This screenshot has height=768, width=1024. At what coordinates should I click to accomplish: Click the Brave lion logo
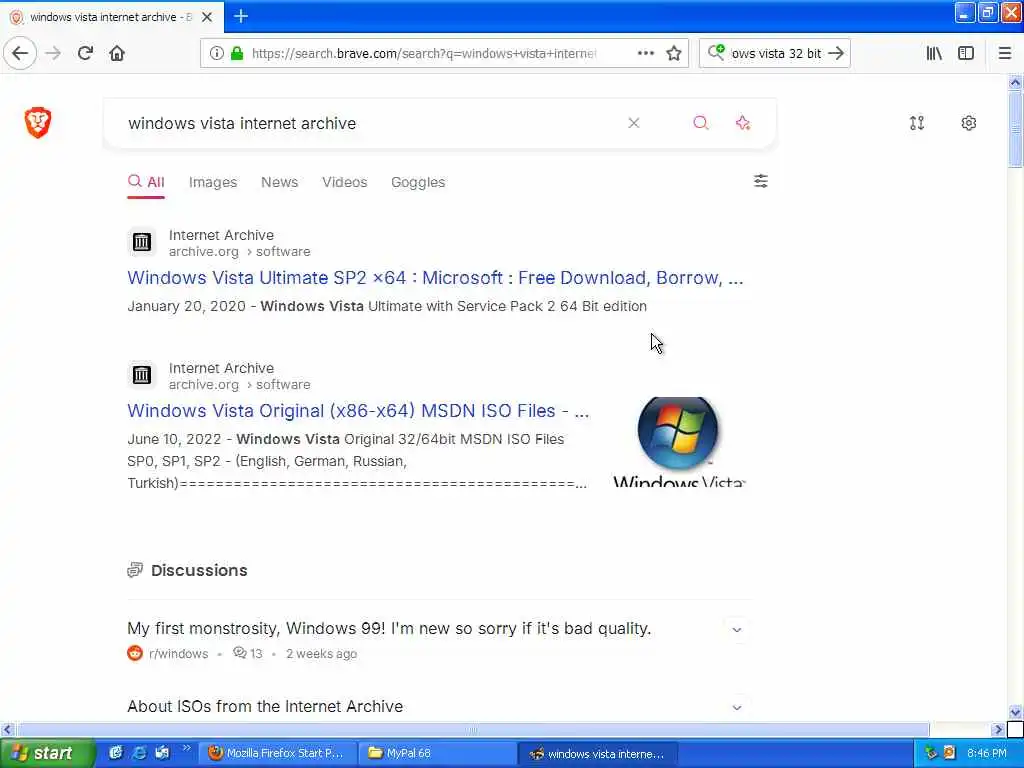(x=38, y=122)
